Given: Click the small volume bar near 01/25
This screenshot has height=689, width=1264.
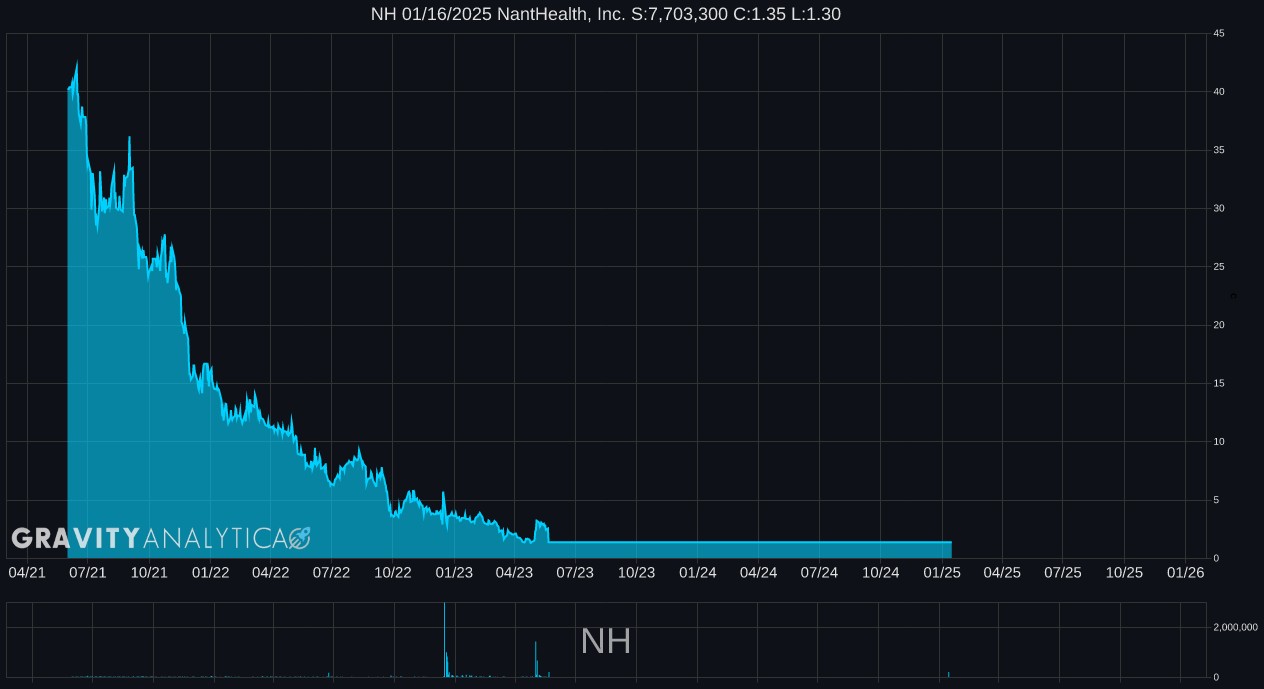Looking at the screenshot, I should pyautogui.click(x=948, y=674).
